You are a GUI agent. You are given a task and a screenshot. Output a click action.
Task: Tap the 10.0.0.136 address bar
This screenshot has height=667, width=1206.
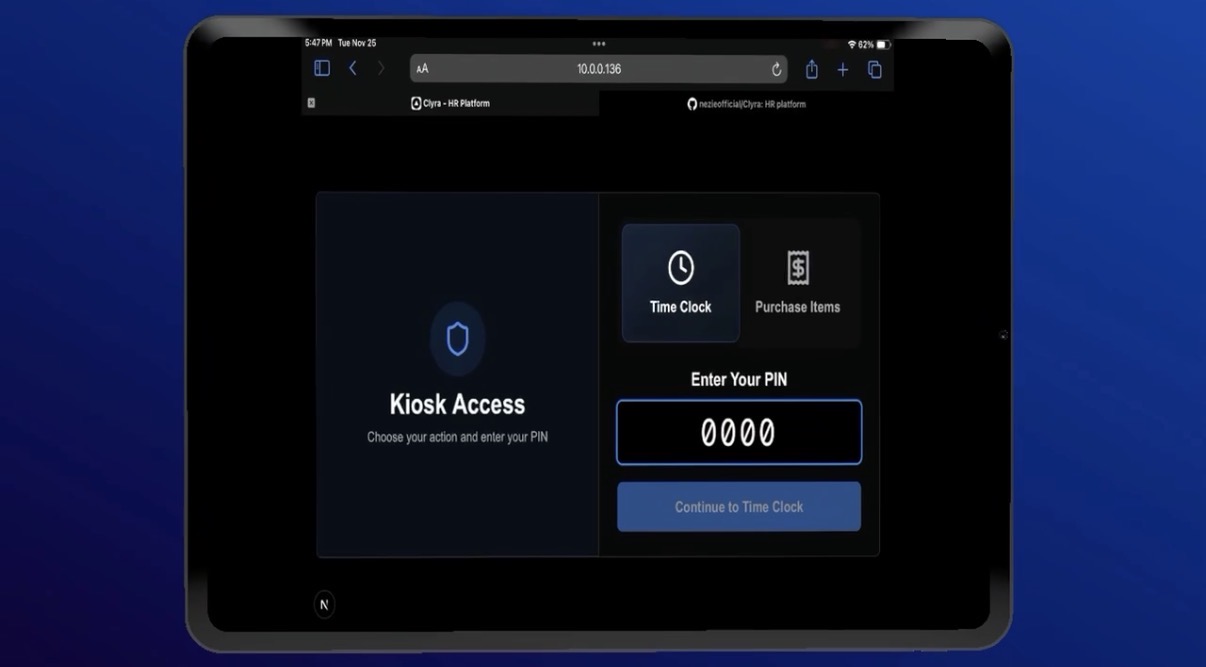point(598,69)
